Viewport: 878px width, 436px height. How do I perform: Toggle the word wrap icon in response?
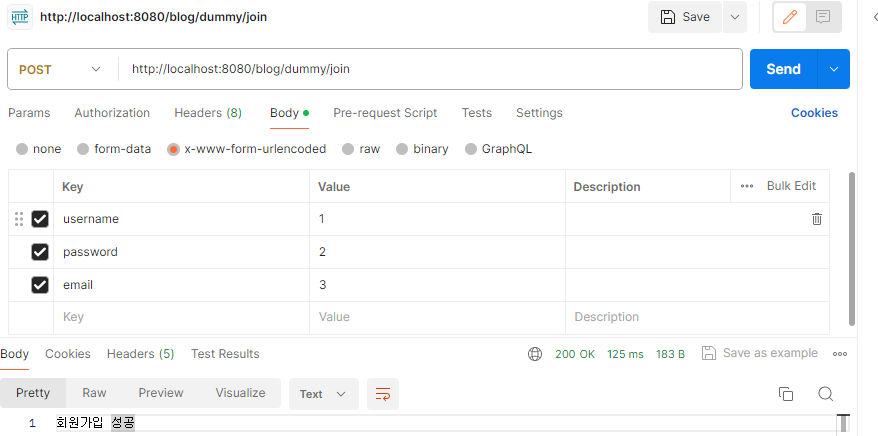pos(383,394)
